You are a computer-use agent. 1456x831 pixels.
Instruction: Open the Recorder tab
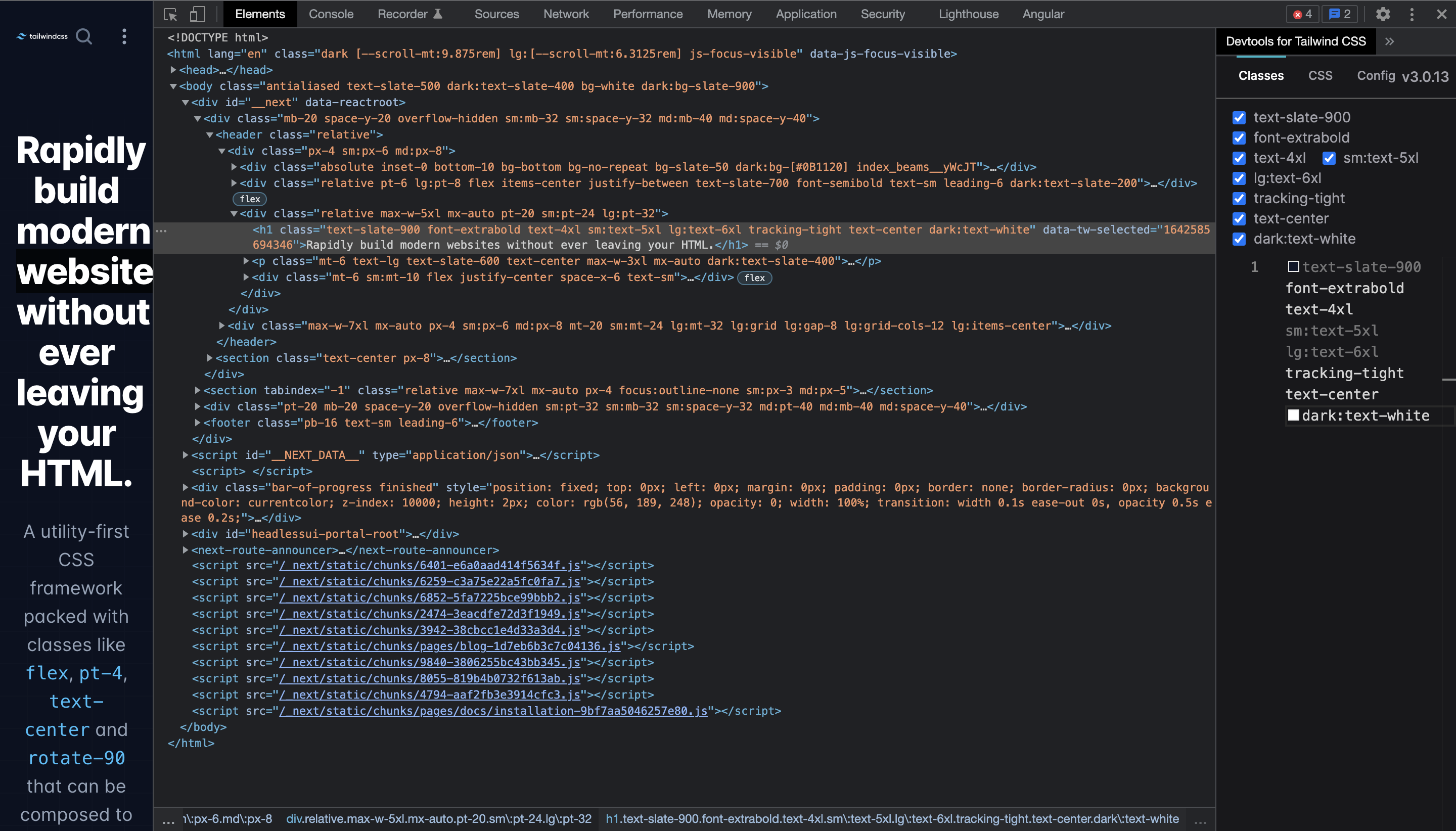coord(410,14)
